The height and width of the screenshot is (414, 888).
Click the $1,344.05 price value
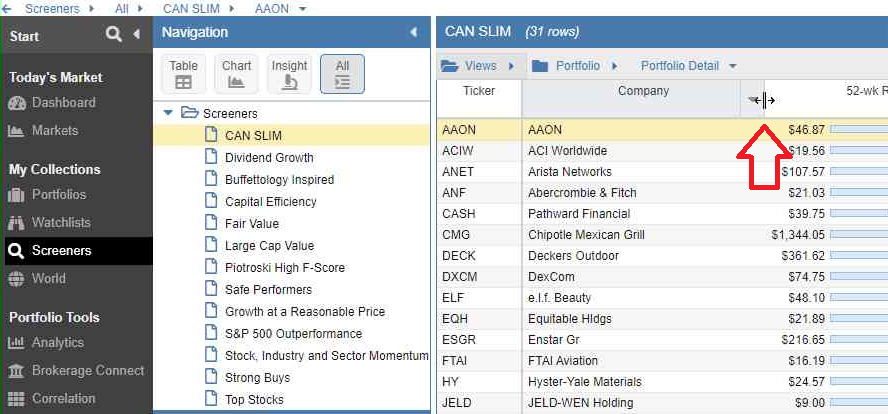coord(798,234)
